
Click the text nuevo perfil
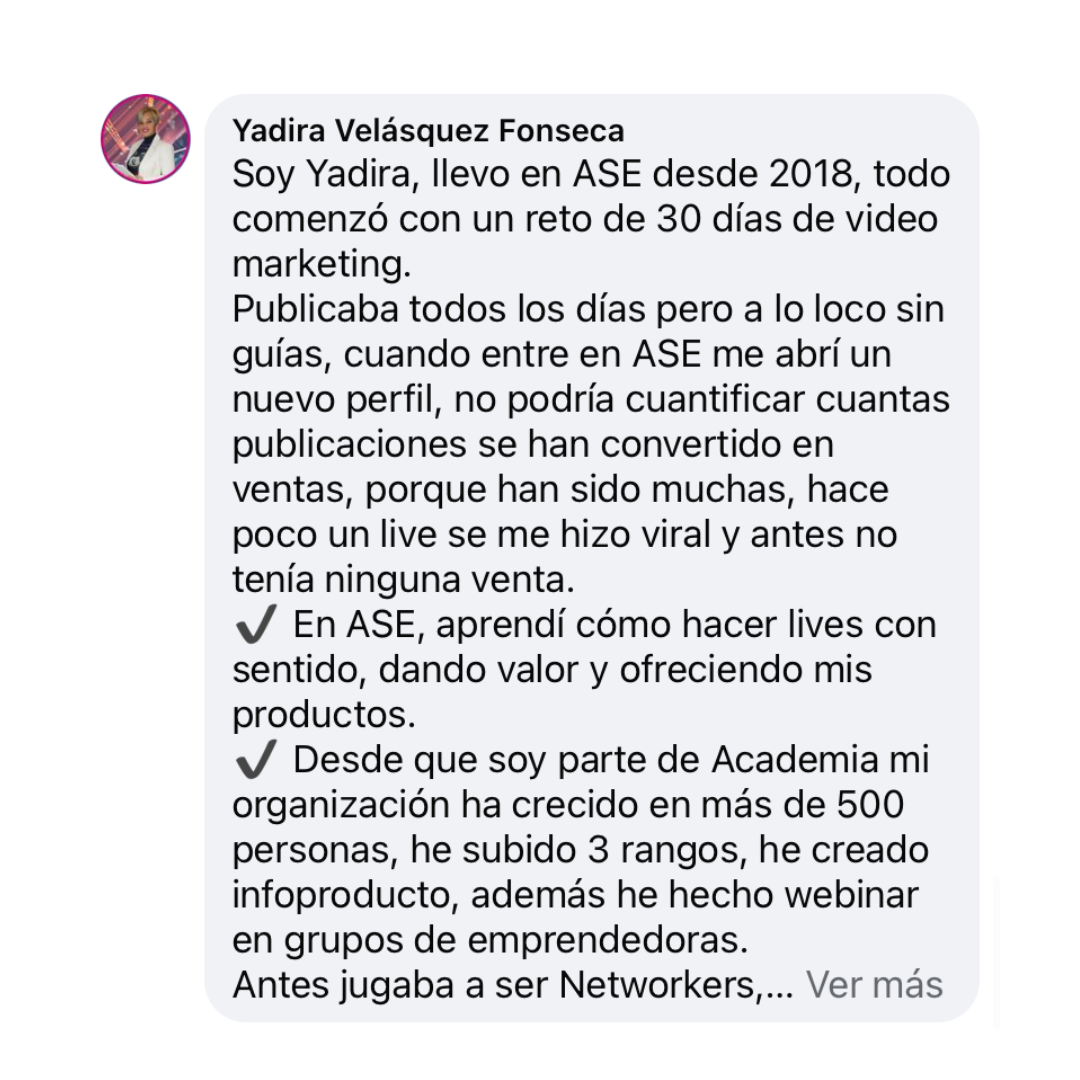coord(335,400)
